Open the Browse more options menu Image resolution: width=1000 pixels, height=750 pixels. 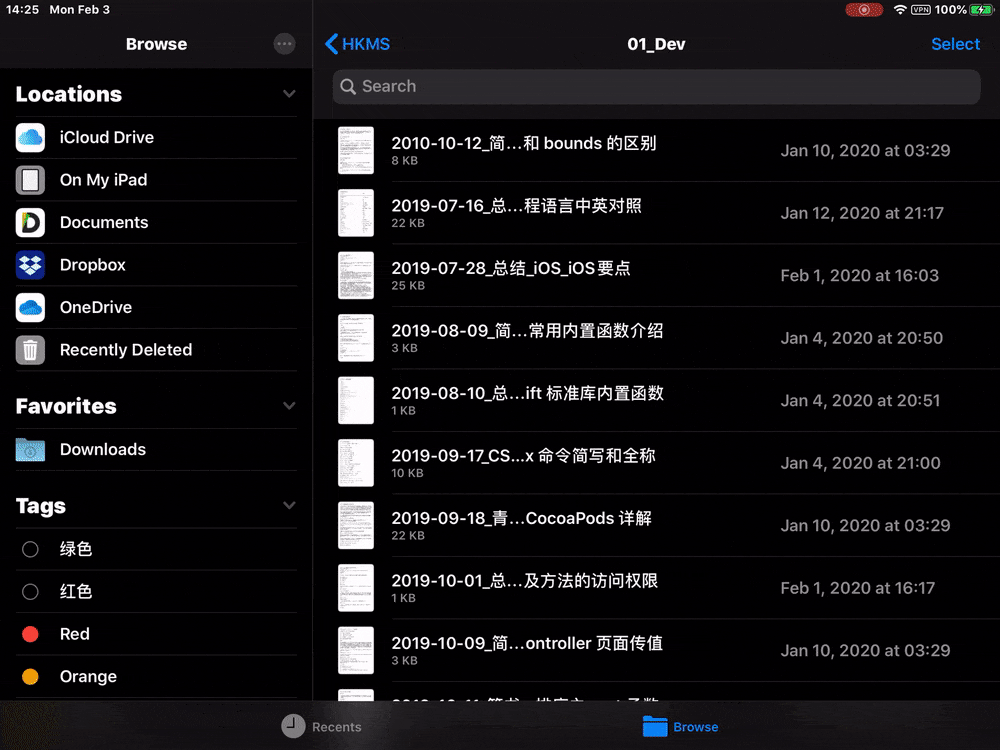click(284, 43)
